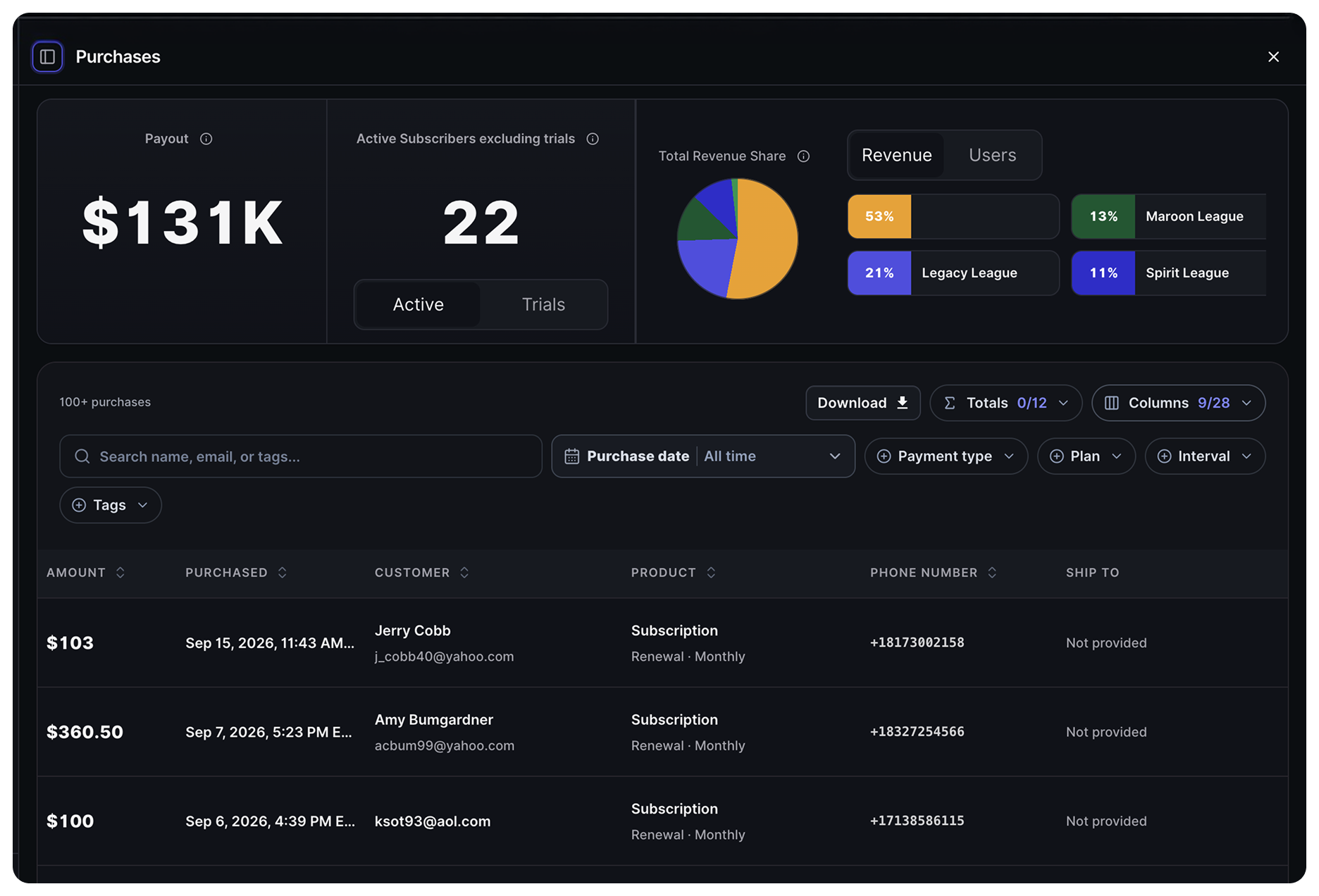Click the 100+ purchases count label
This screenshot has height=896, width=1319.
pos(105,402)
